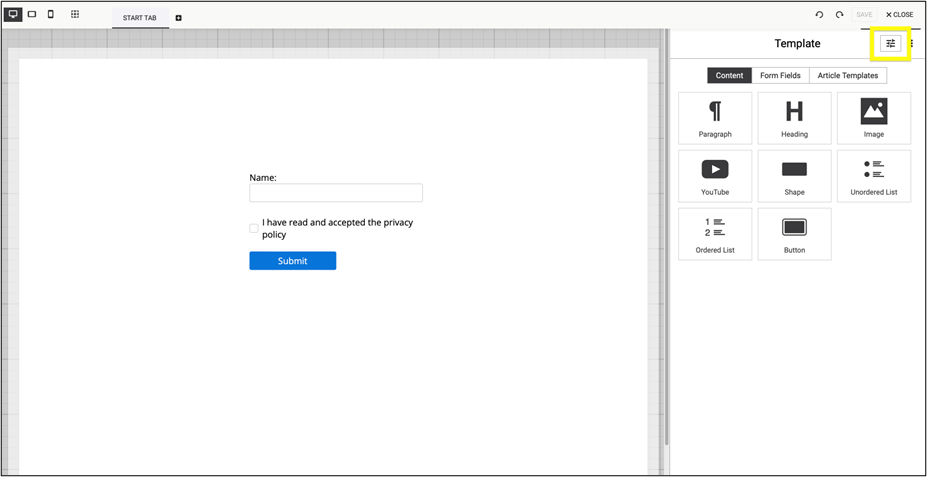The width and height of the screenshot is (927, 477).
Task: Switch to the Form Fields tab
Action: pos(780,76)
